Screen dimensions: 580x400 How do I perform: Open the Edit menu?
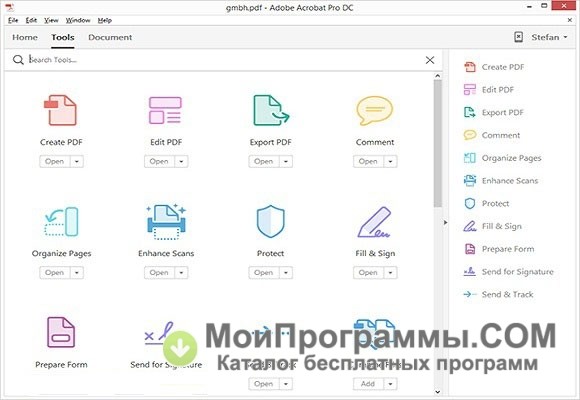point(31,20)
